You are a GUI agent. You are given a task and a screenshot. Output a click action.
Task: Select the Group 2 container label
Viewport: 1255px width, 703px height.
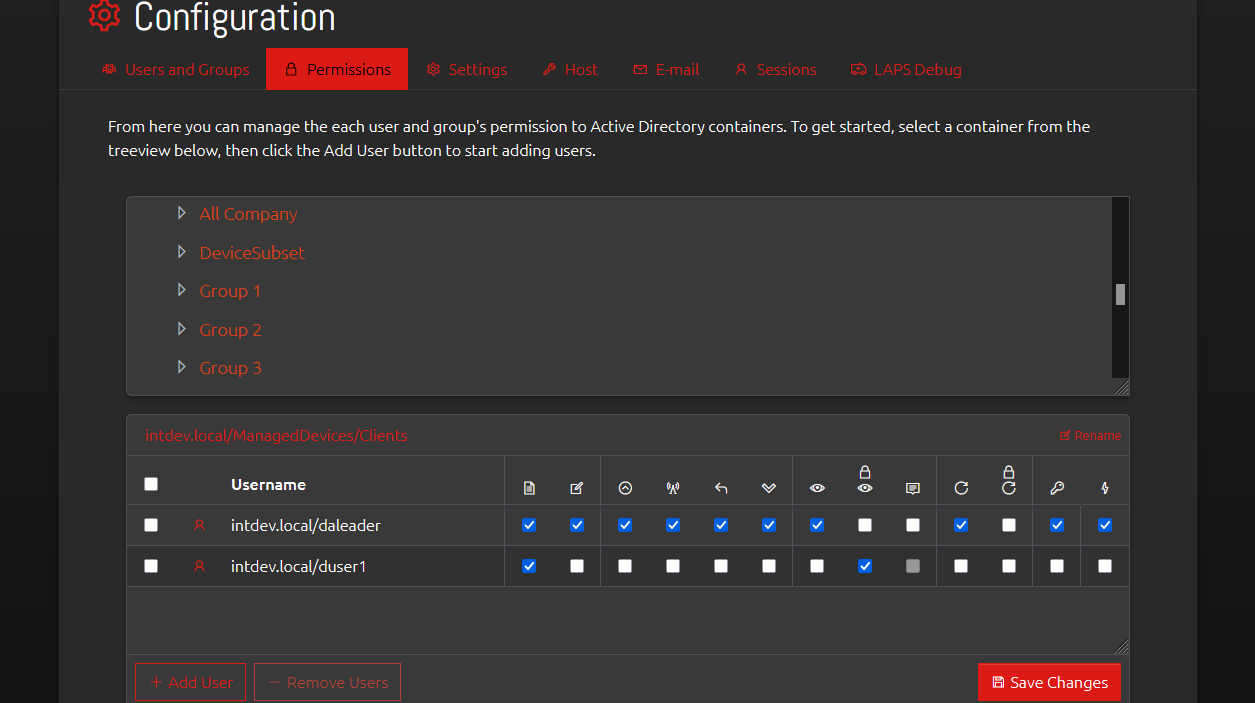click(231, 330)
